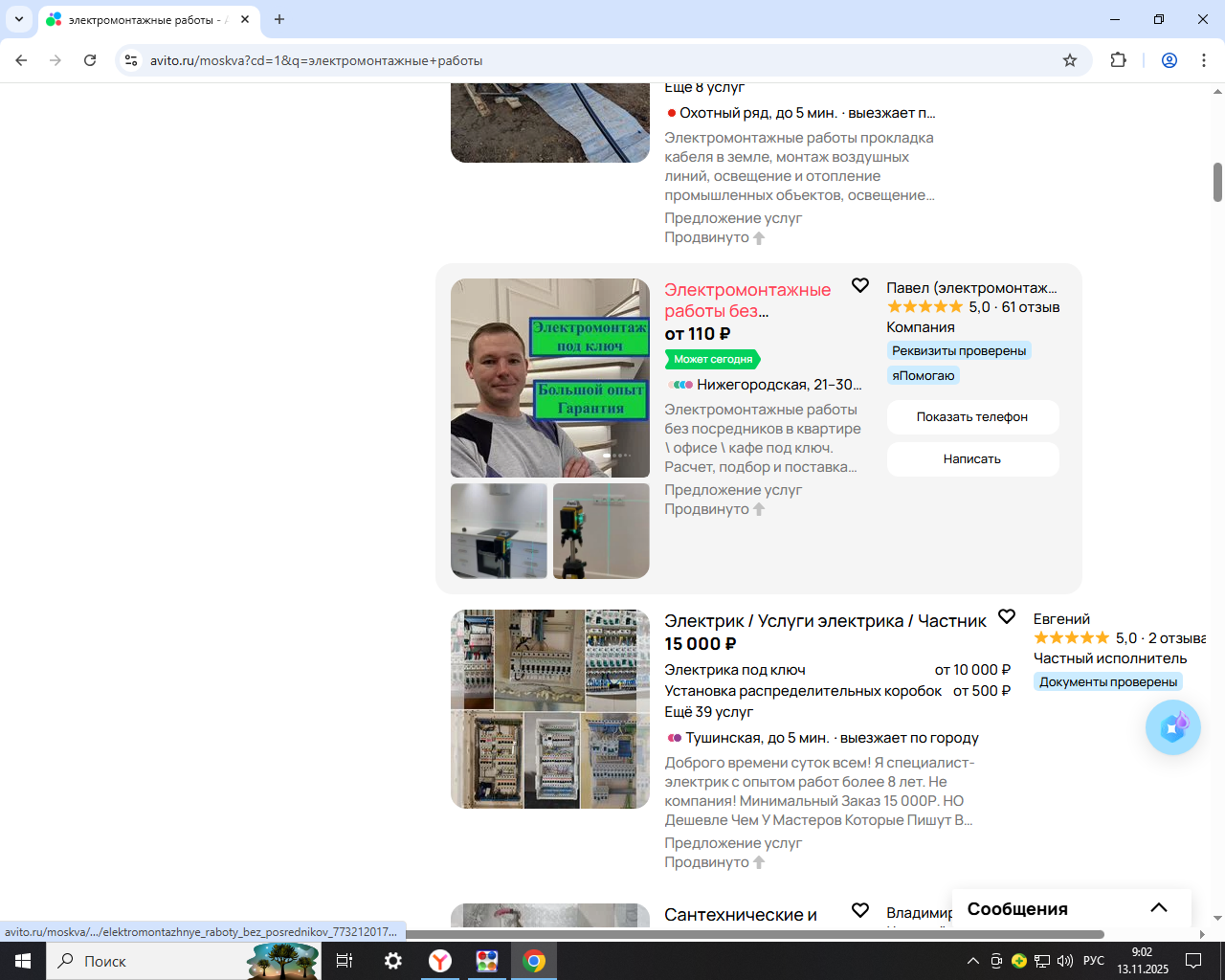Open seller profile Павел (электромонтаж...
Image resolution: width=1225 pixels, height=980 pixels.
click(971, 287)
